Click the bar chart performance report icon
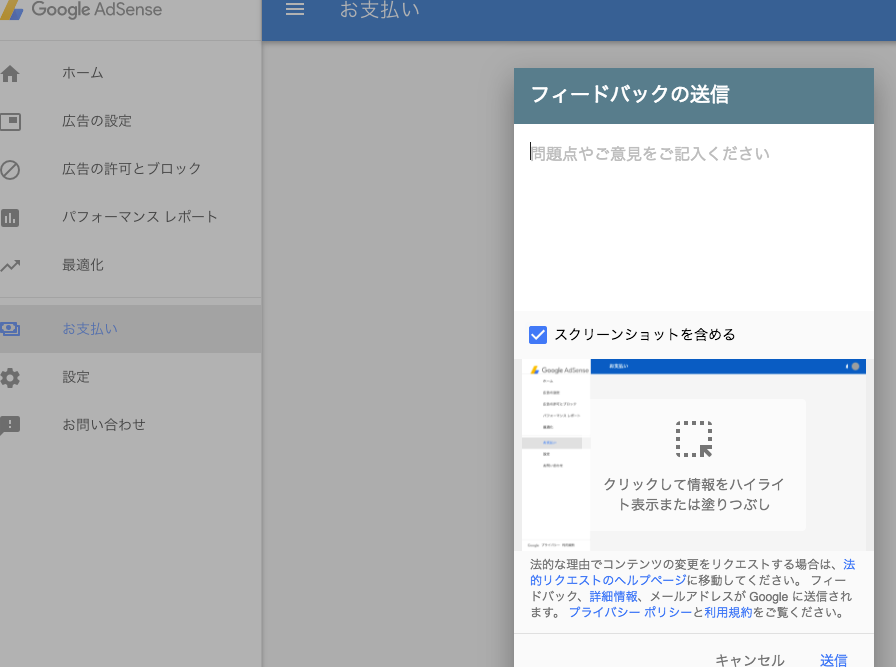Viewport: 896px width, 667px height. click(10, 218)
